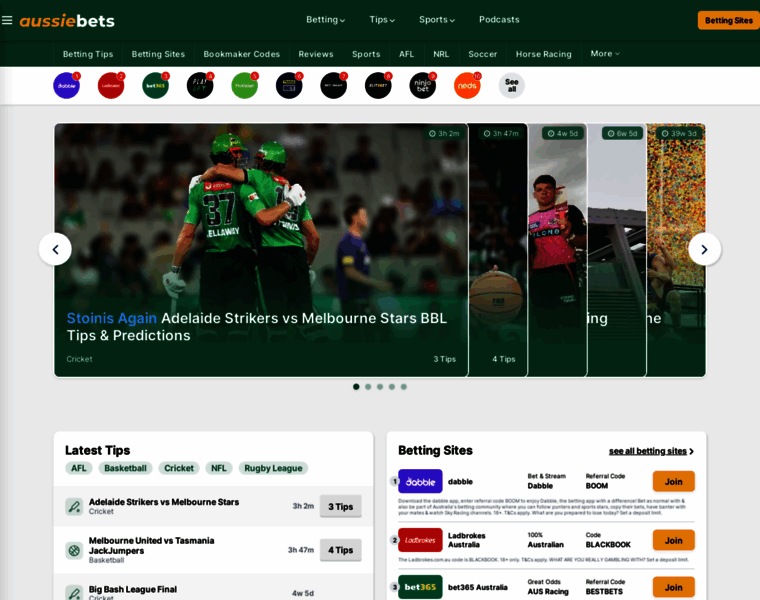Open Melbourne United vs Tasmania JackJumpers link
This screenshot has height=600, width=760.
(x=151, y=546)
